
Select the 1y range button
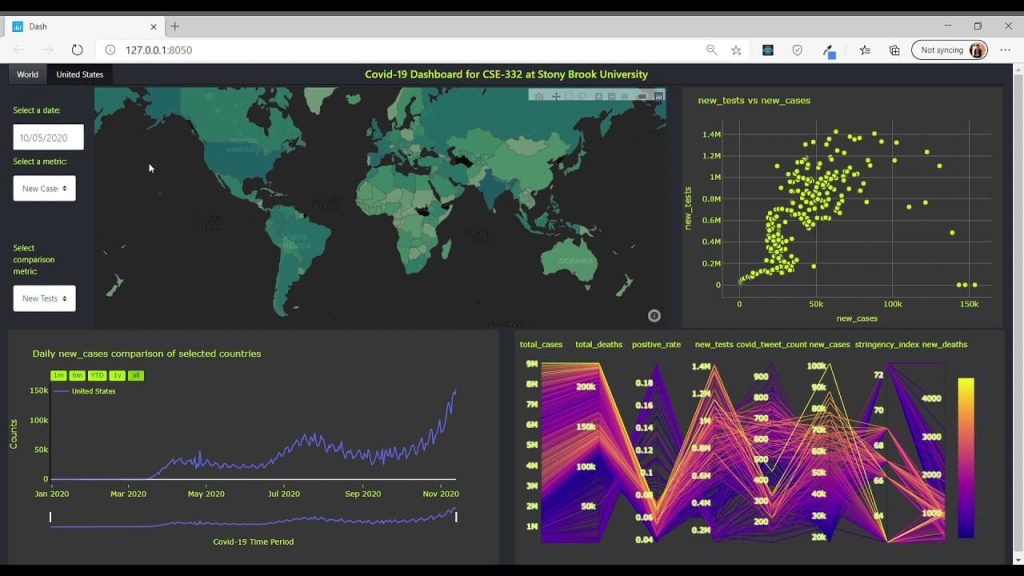click(x=117, y=376)
